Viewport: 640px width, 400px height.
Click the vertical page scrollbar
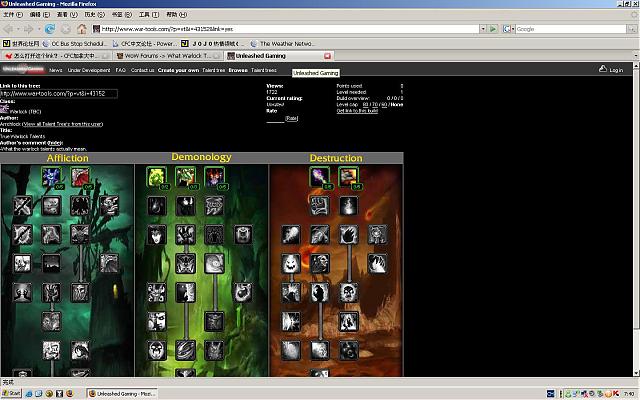pos(636,218)
